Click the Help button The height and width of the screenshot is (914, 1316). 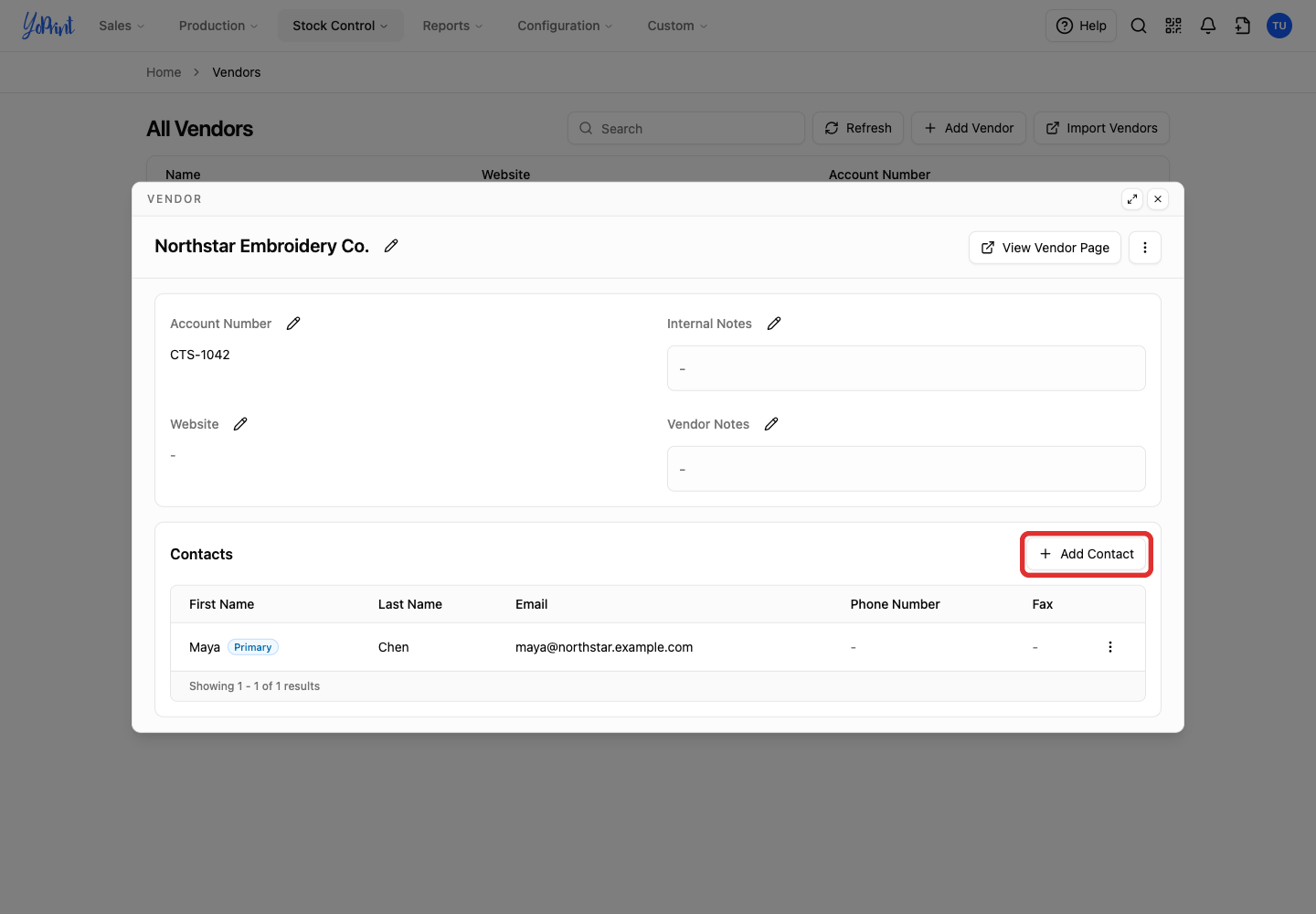pos(1081,26)
